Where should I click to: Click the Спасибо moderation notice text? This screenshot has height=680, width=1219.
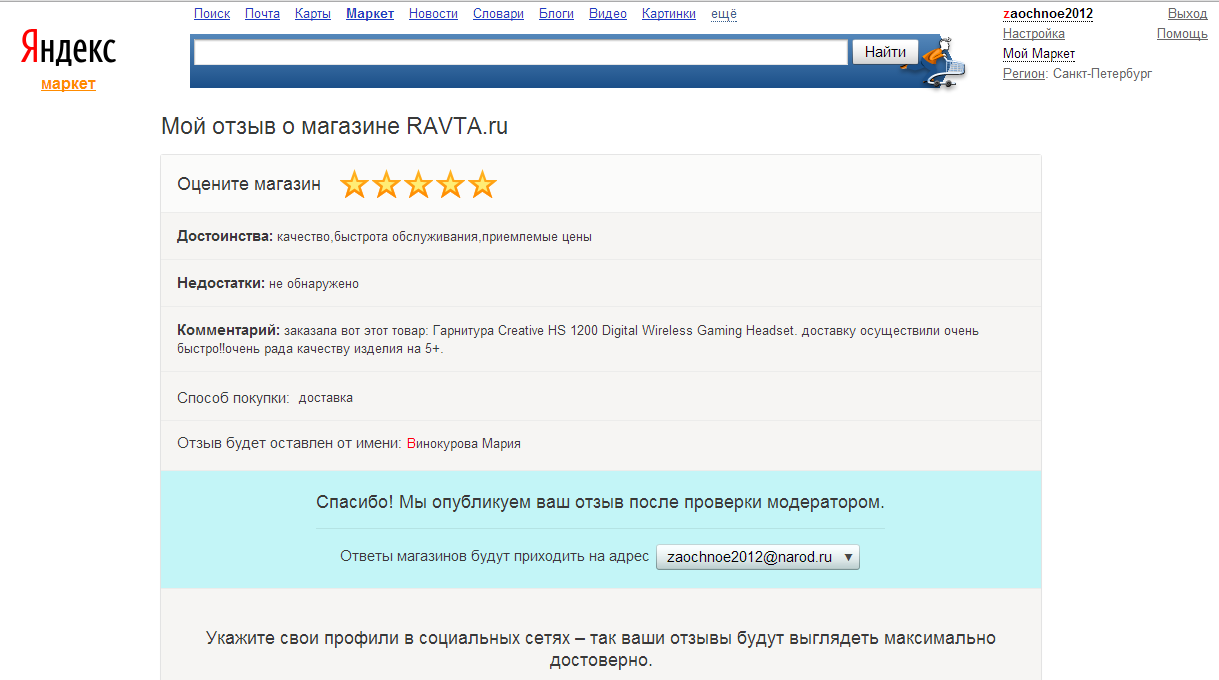600,502
